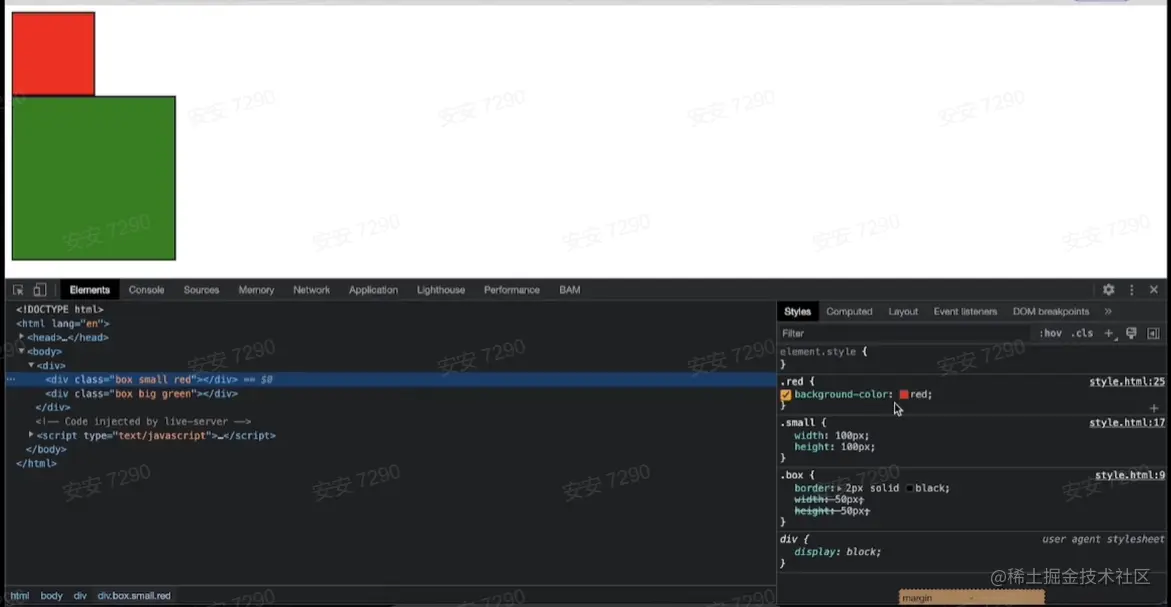Viewport: 1171px width, 607px height.
Task: Switch to the Elements tab
Action: pos(90,290)
